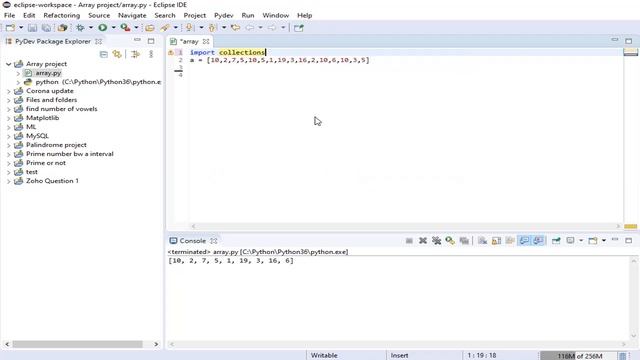640x360 pixels.
Task: Click the Forward navigation arrow icon
Action: (272, 28)
